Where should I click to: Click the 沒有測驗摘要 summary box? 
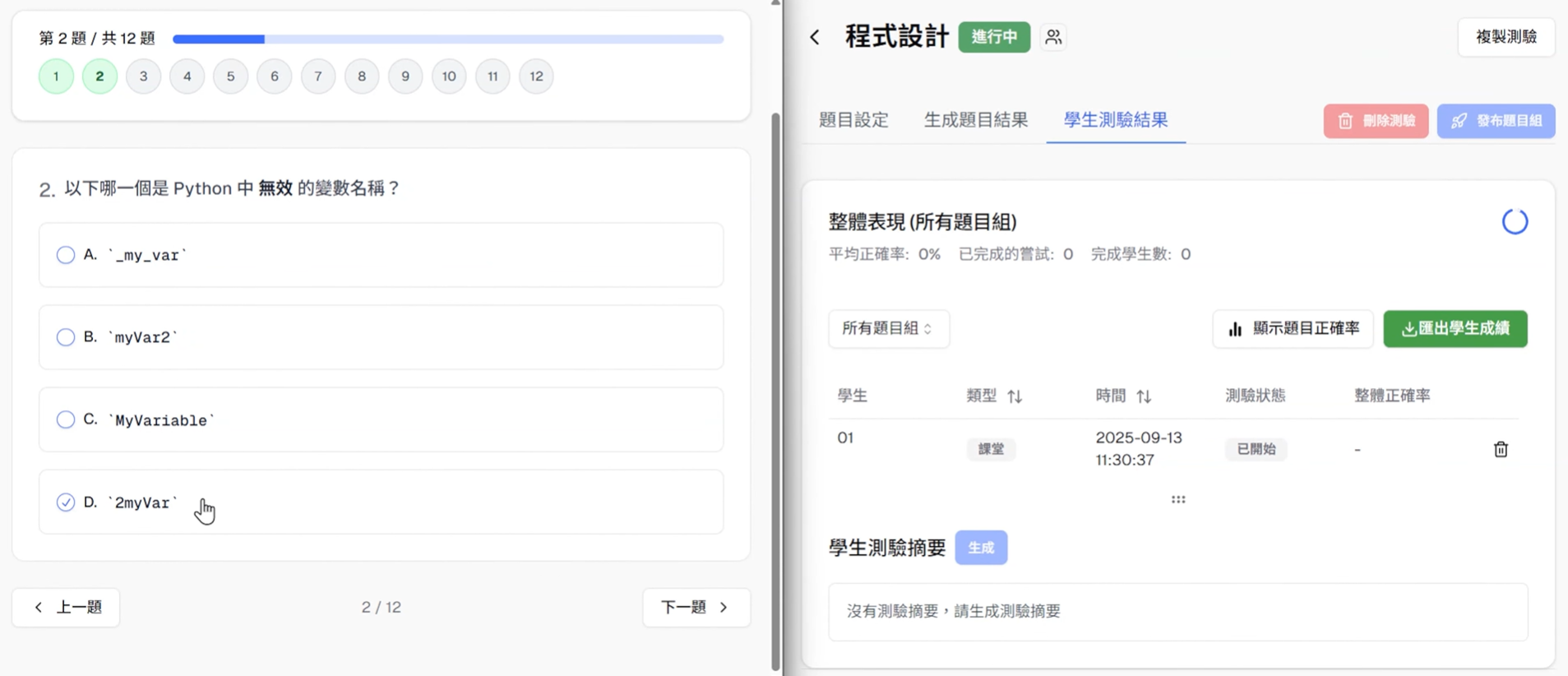pyautogui.click(x=1177, y=612)
